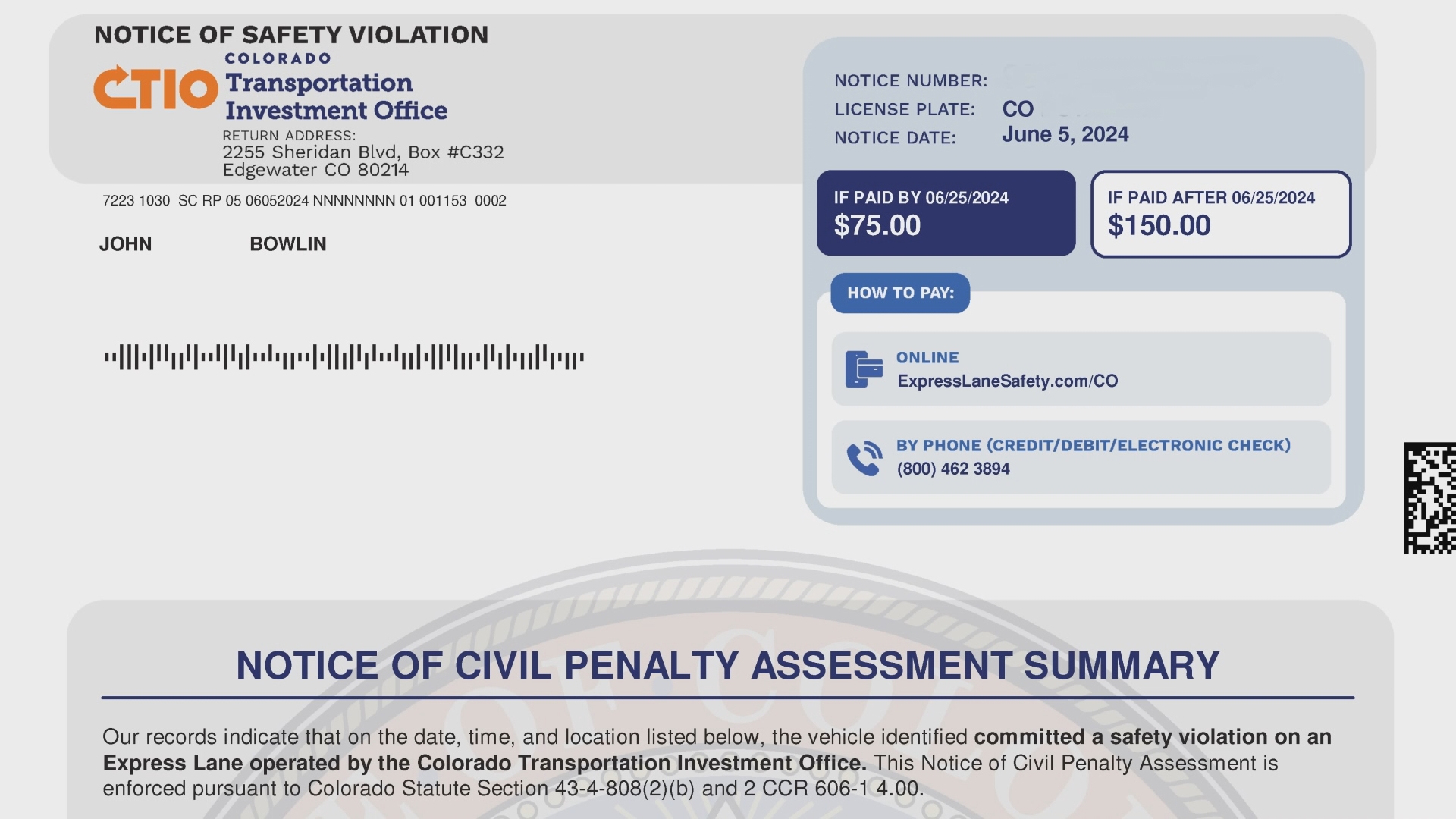Screen dimensions: 1456x819
Task: Click the If Paid After $150.00 box
Action: point(1221,214)
